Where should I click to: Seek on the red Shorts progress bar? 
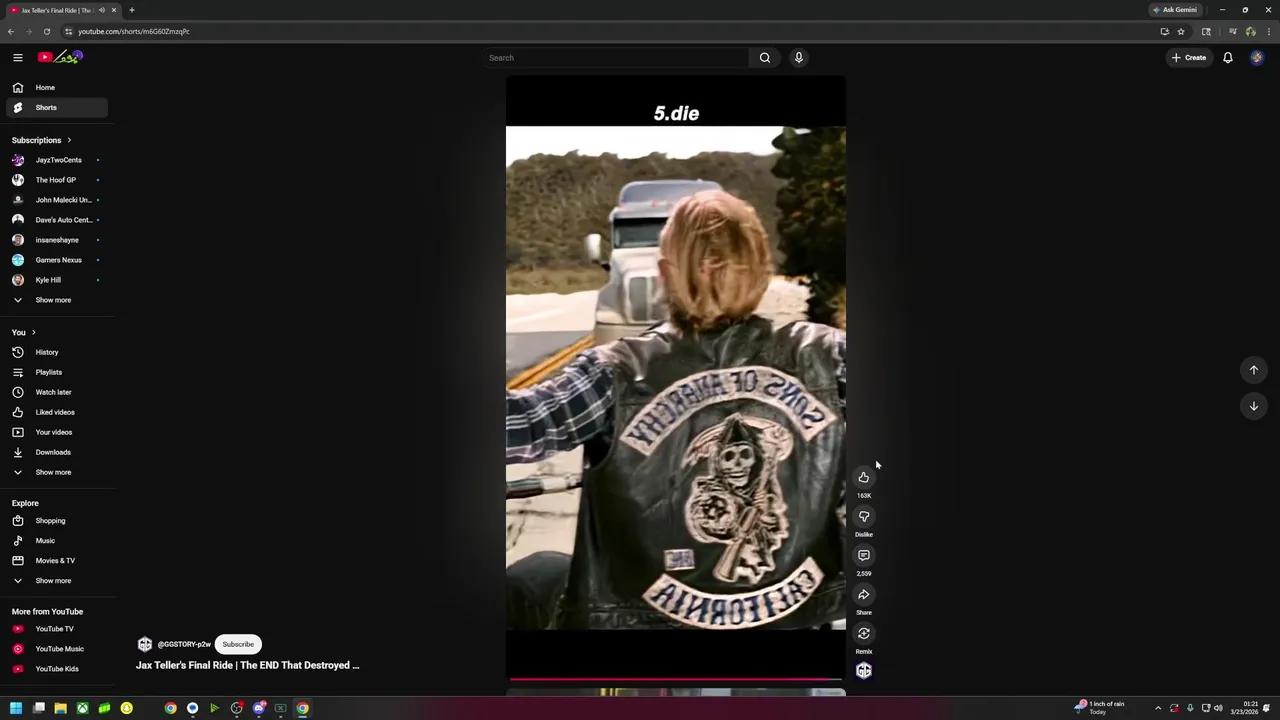(x=676, y=679)
